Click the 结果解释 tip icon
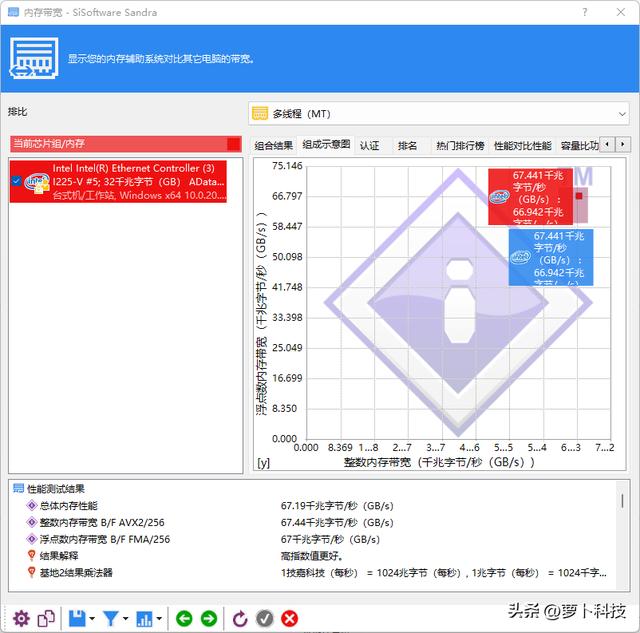Viewport: 640px width, 633px height. point(31,555)
